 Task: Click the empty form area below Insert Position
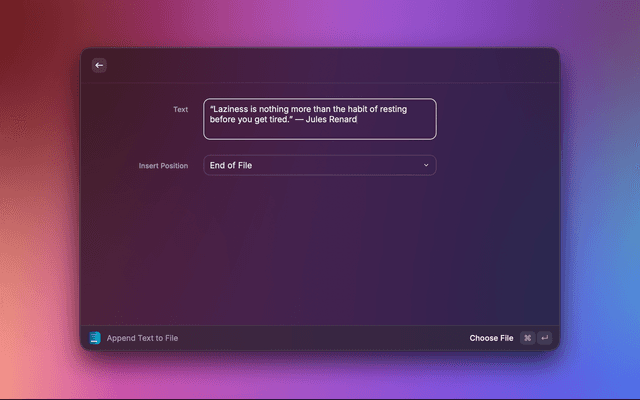(320, 250)
